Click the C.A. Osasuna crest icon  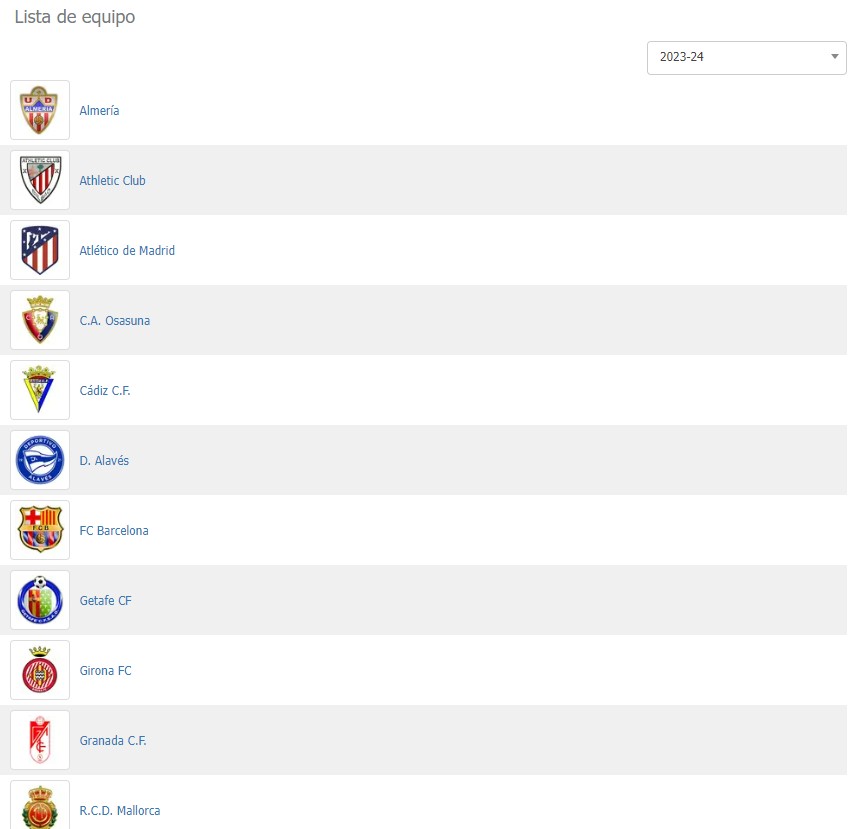[x=40, y=320]
